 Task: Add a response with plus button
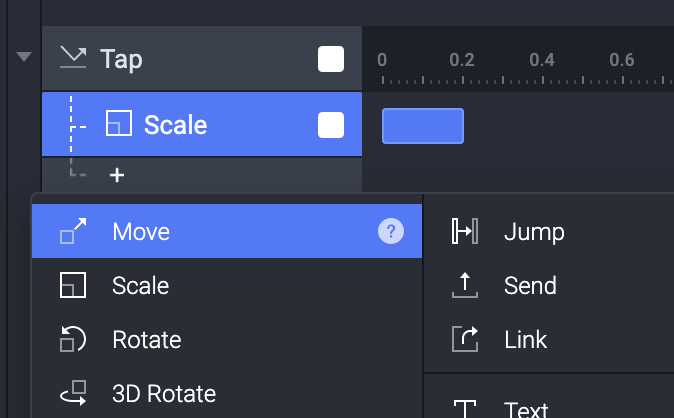[x=117, y=175]
